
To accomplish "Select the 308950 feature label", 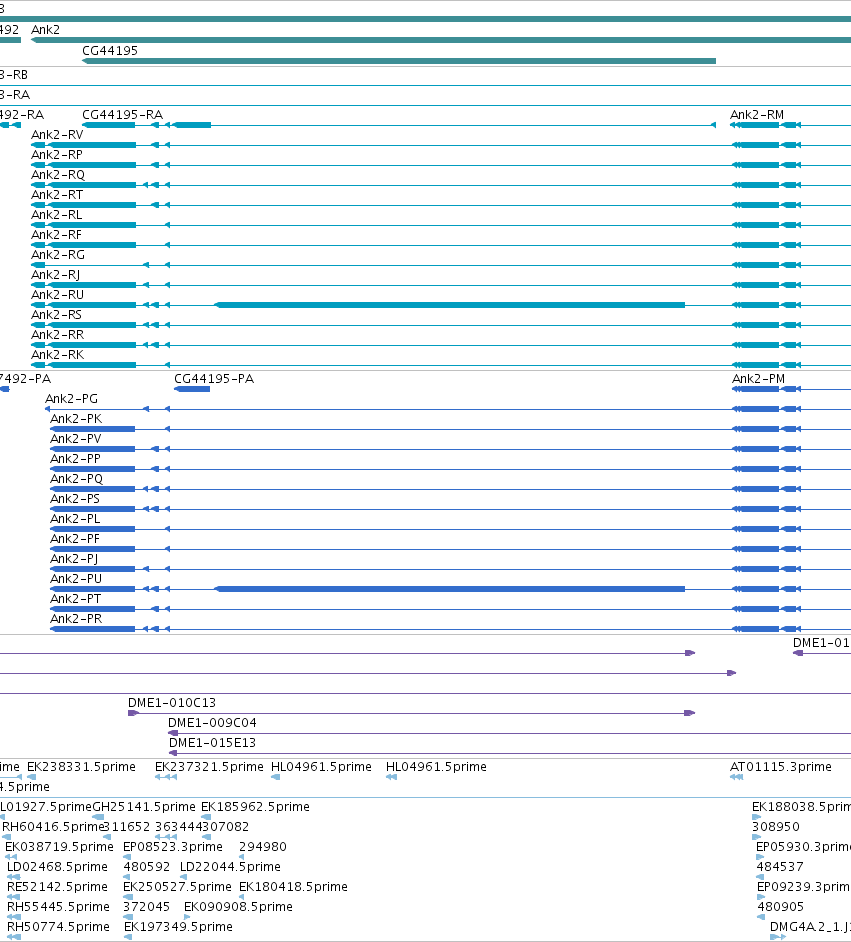I will (x=775, y=827).
